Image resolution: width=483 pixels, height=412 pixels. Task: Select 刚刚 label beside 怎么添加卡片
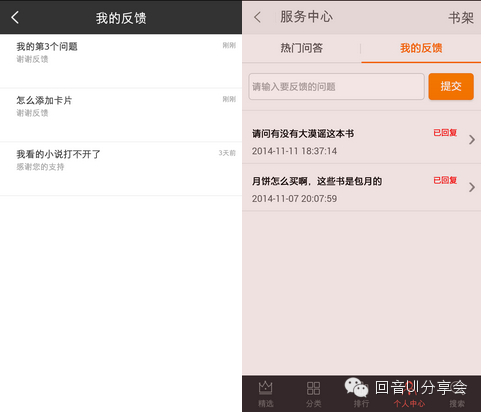229,99
